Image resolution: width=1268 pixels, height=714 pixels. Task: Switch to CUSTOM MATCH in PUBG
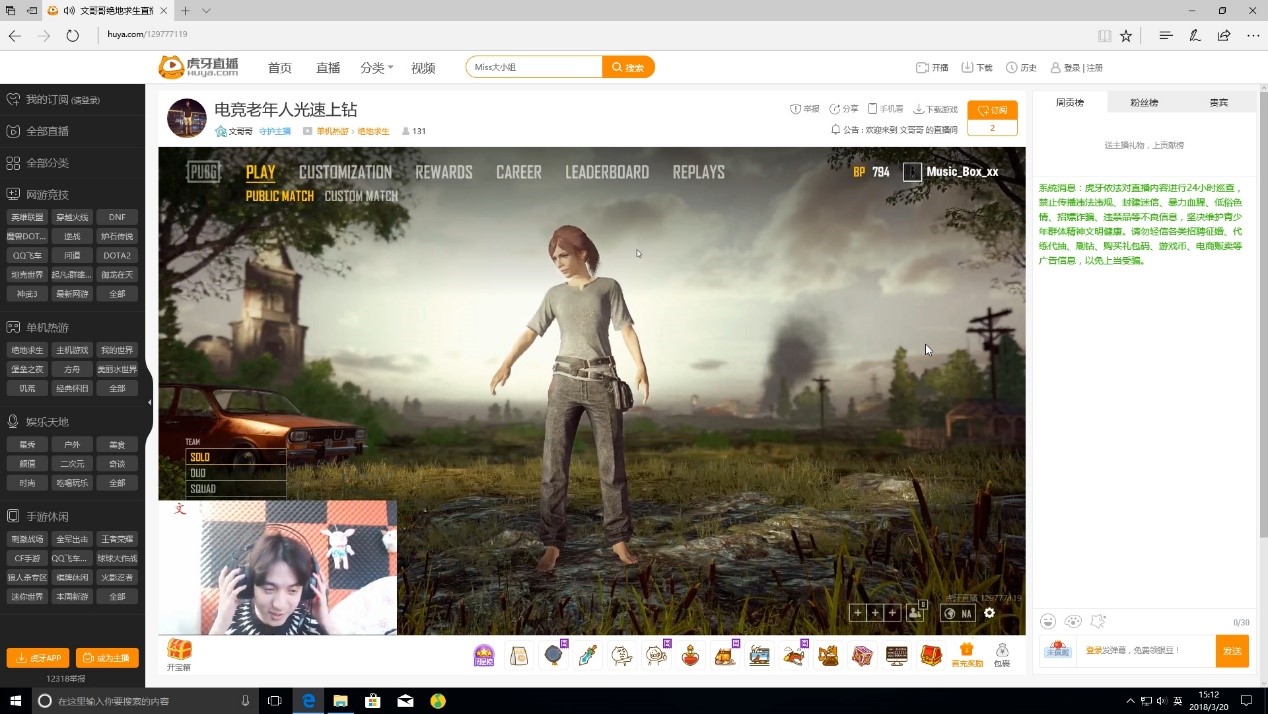[361, 196]
